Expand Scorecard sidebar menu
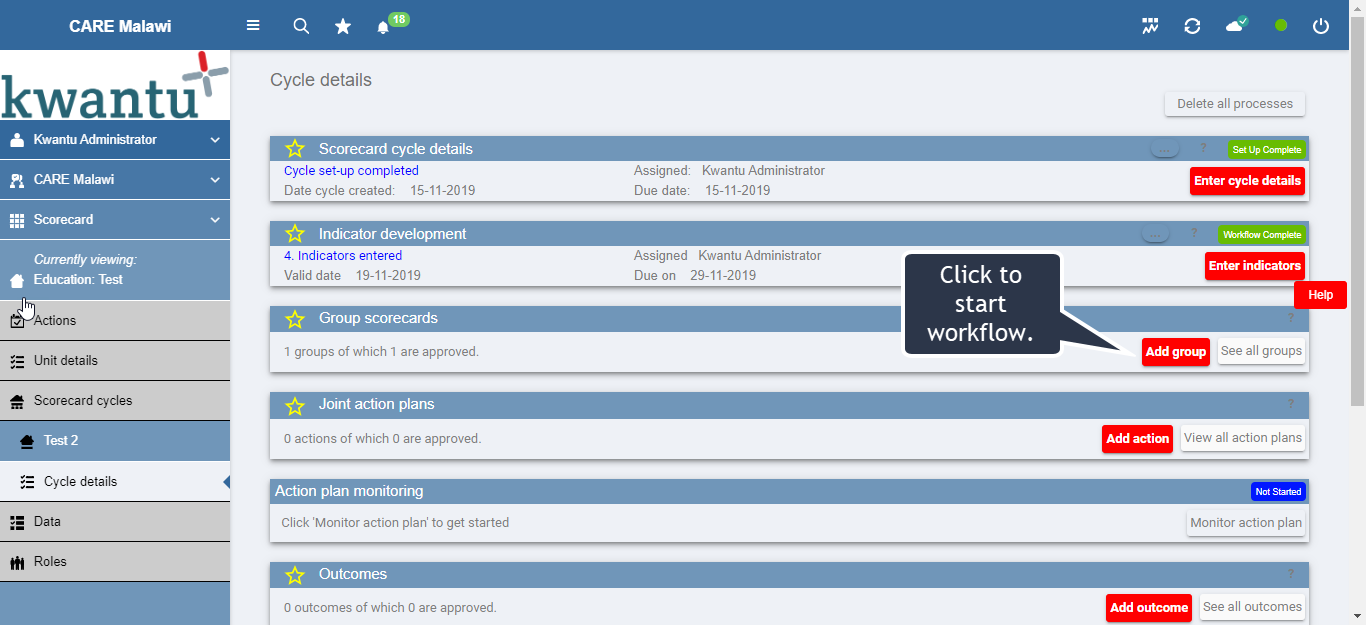The height and width of the screenshot is (625, 1366). [115, 220]
